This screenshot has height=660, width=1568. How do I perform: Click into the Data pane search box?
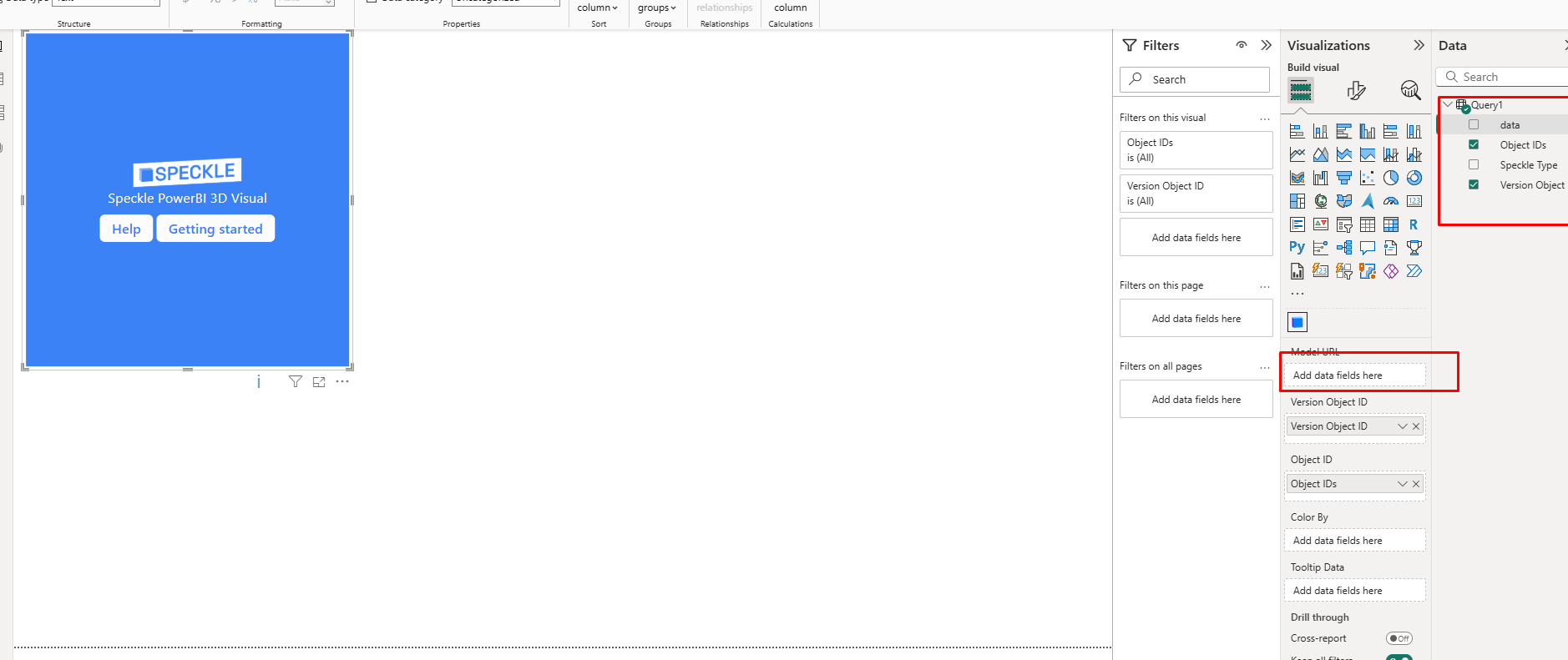tap(1503, 77)
